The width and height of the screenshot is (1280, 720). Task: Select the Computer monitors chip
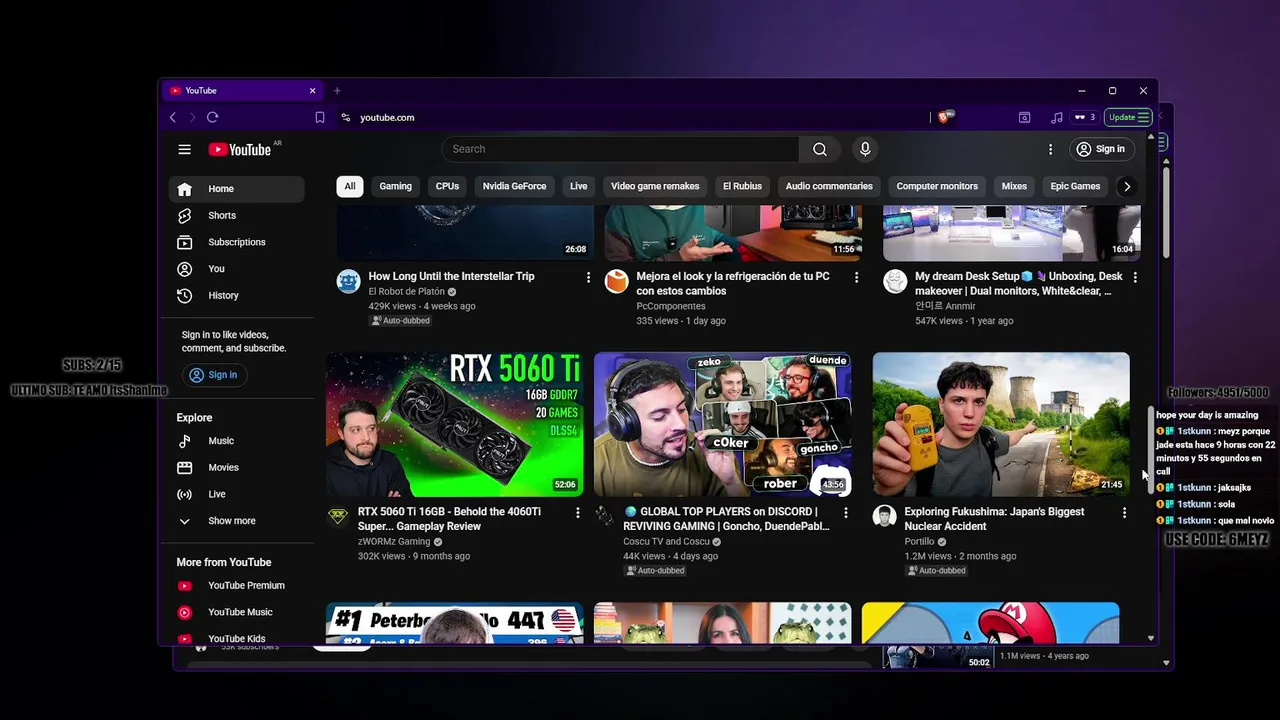tap(937, 186)
